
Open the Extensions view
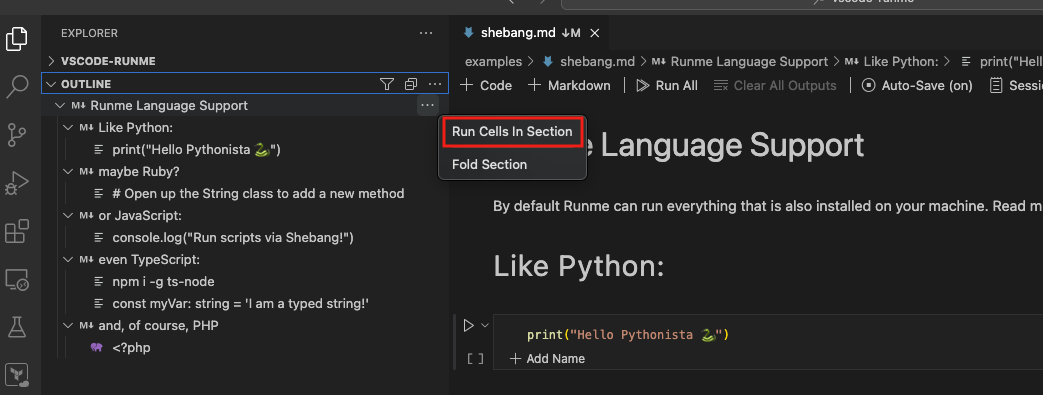(x=17, y=231)
